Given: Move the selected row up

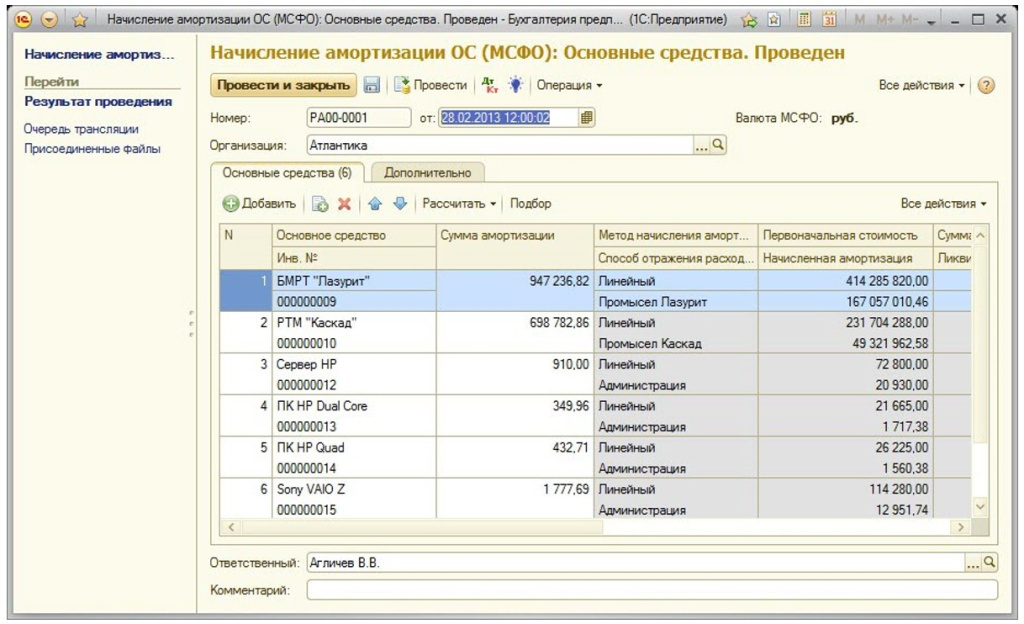Looking at the screenshot, I should (x=375, y=204).
